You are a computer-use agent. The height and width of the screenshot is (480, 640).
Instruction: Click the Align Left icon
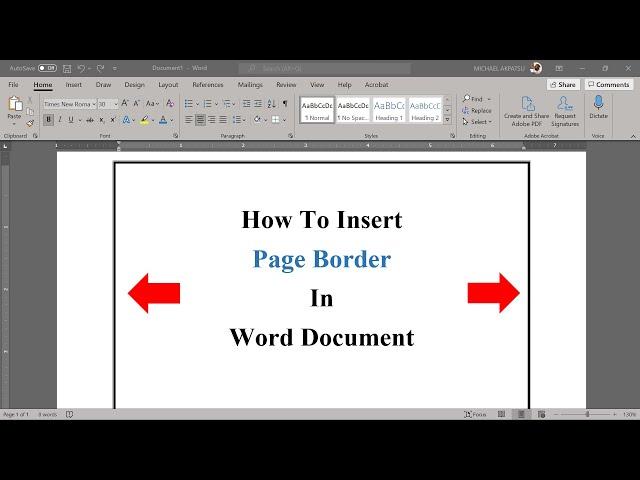pyautogui.click(x=189, y=120)
